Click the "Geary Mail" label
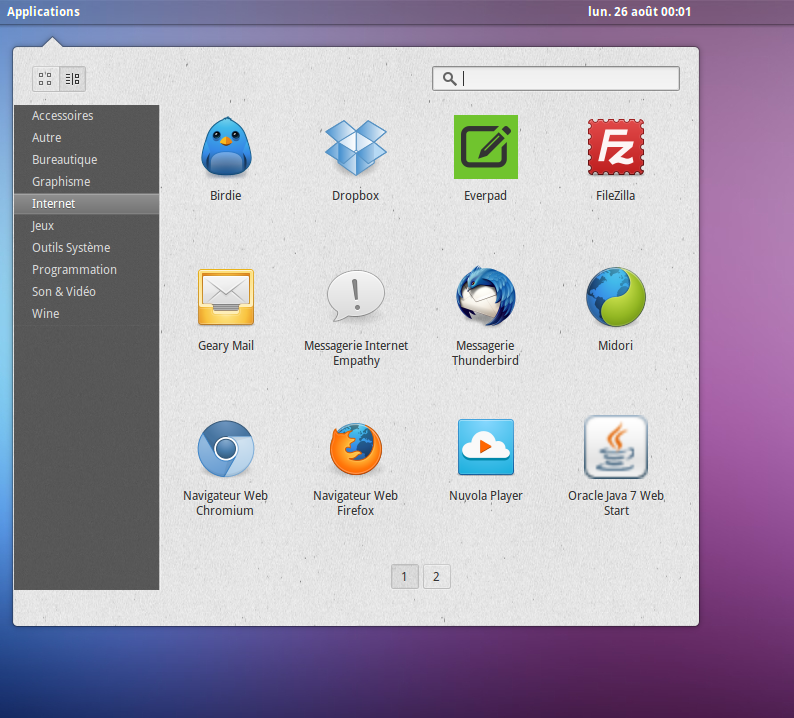The image size is (794, 718). (226, 346)
